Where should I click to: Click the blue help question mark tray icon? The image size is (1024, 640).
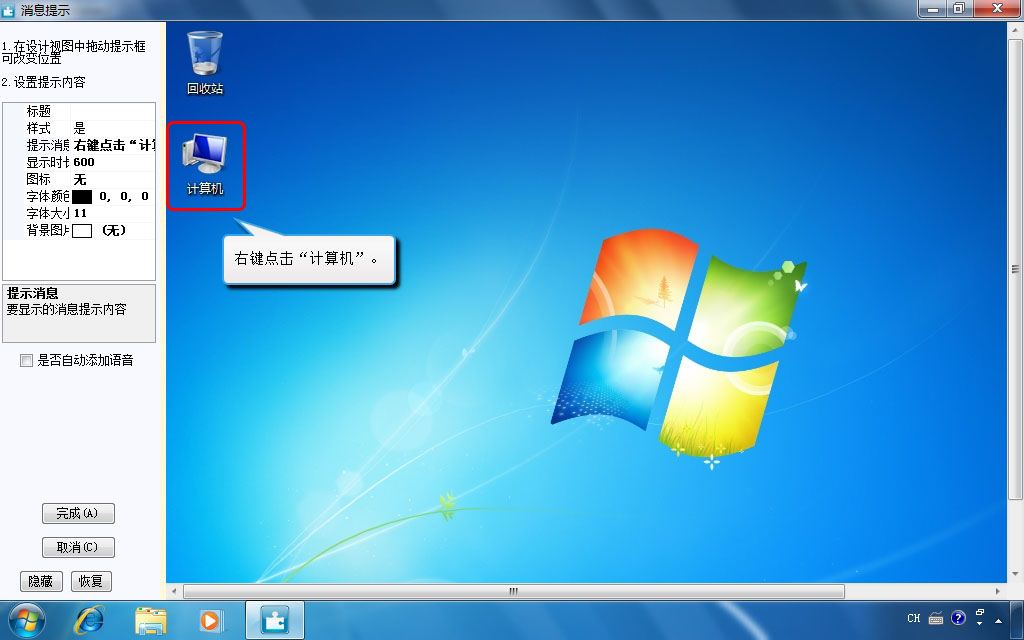pos(958,618)
